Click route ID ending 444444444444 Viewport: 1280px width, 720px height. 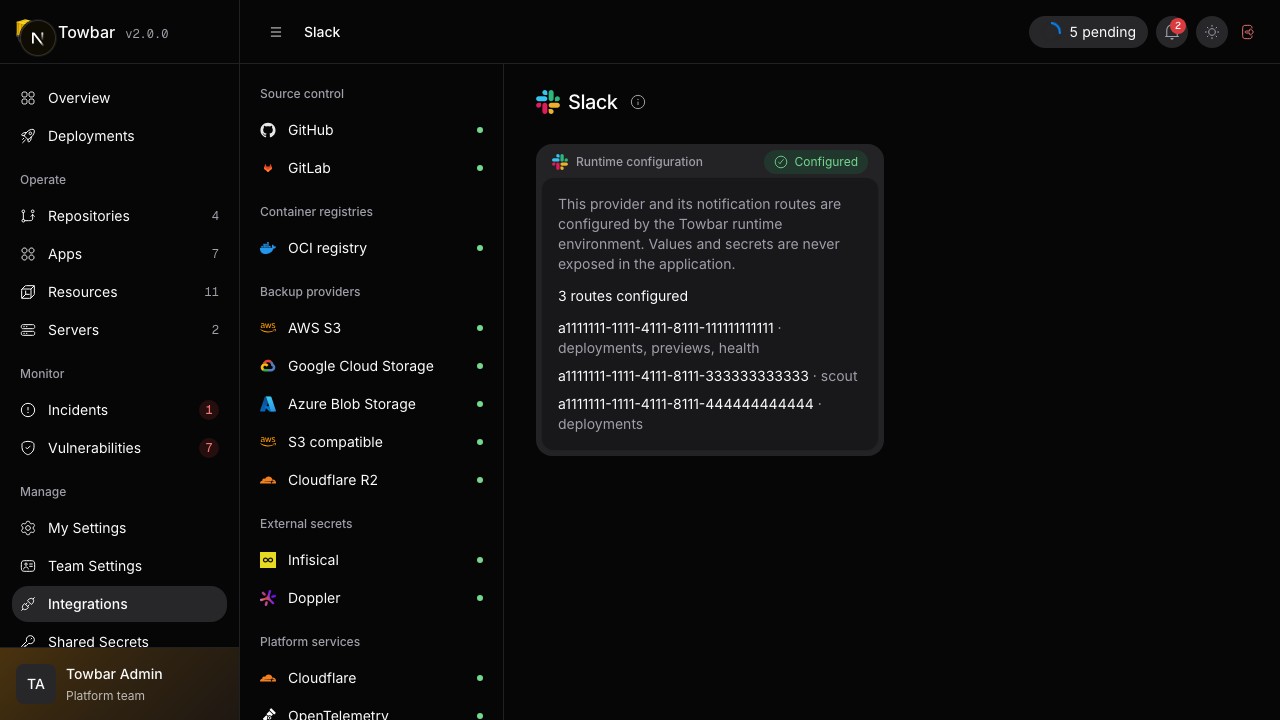tap(686, 404)
